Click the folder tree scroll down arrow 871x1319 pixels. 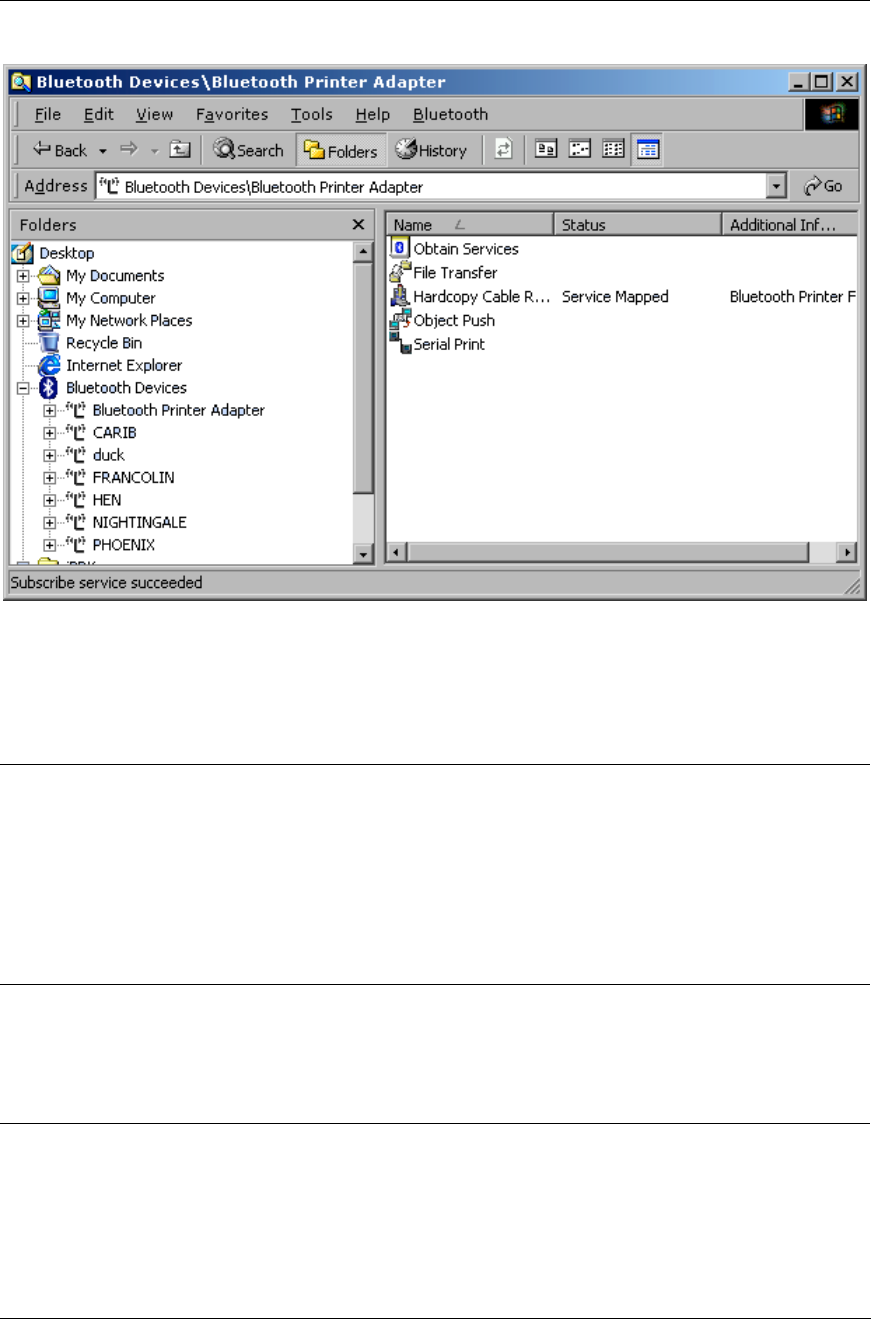coord(364,553)
